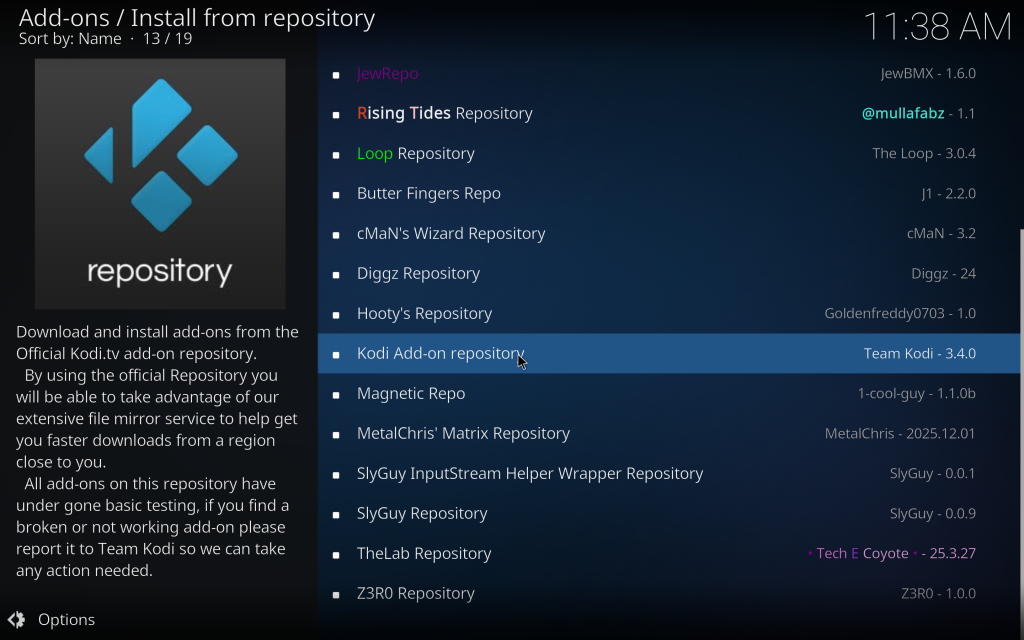Open Hooty's Repository entry
Image resolution: width=1024 pixels, height=640 pixels.
click(x=424, y=314)
